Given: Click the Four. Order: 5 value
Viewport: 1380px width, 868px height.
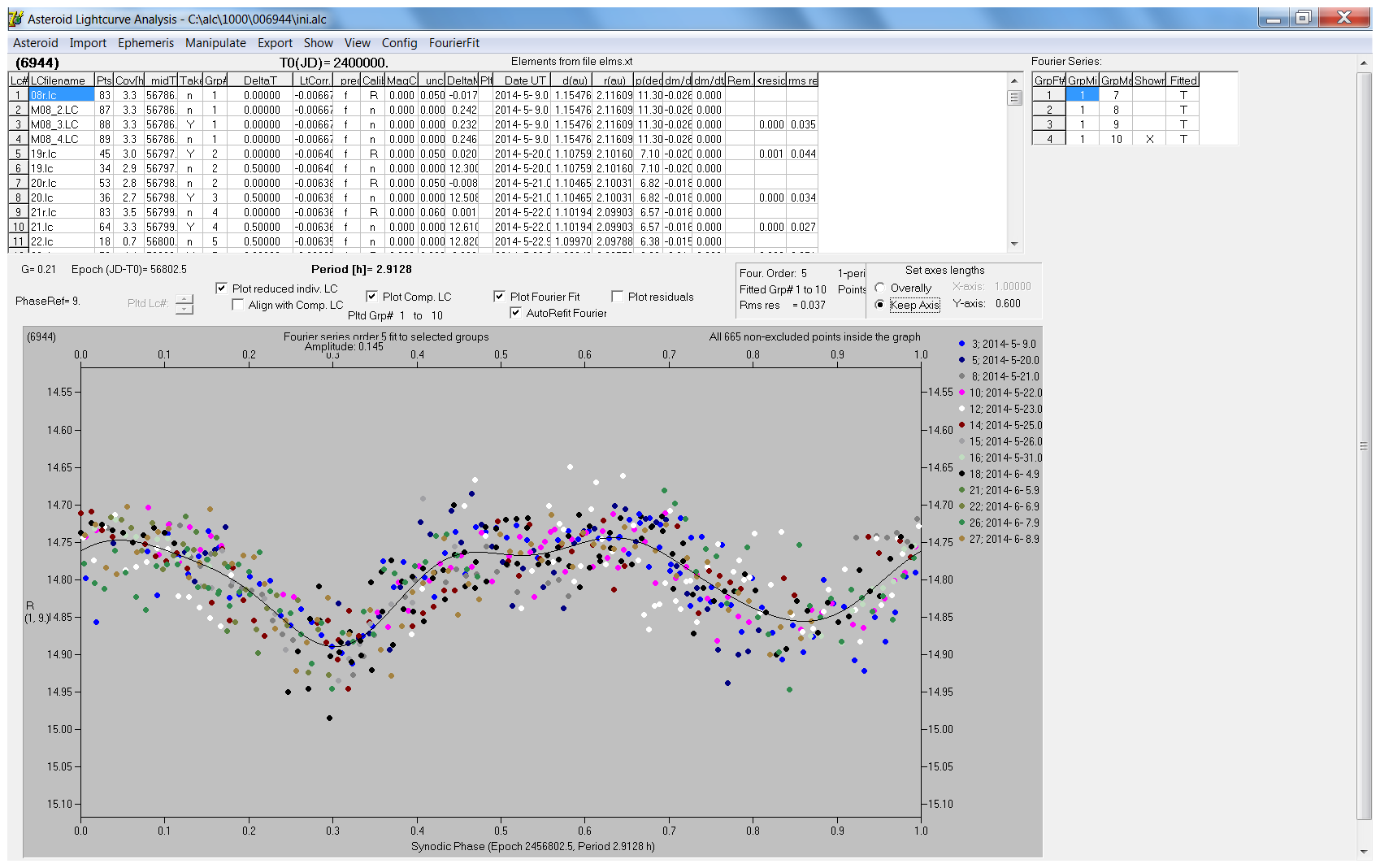Looking at the screenshot, I should (x=773, y=273).
